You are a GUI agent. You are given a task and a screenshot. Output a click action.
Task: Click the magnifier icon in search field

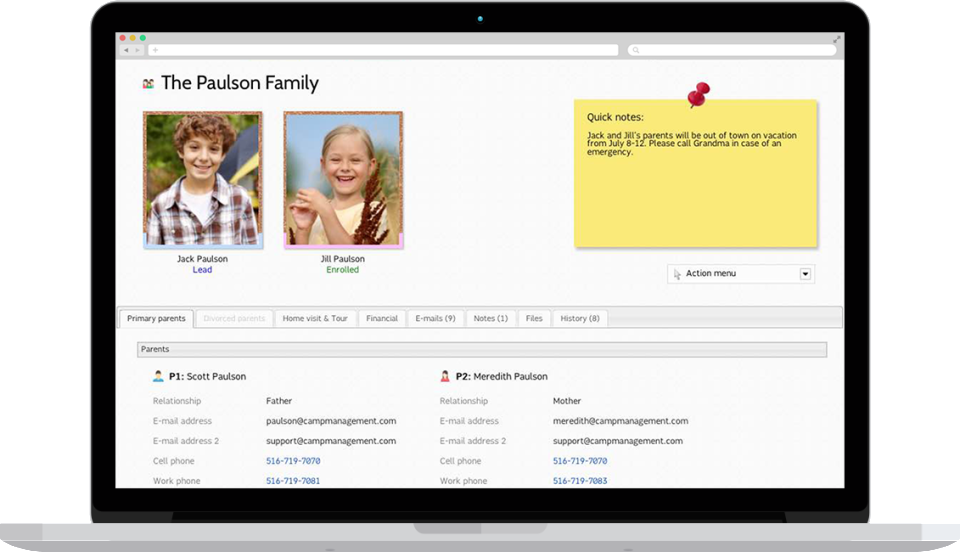point(636,50)
